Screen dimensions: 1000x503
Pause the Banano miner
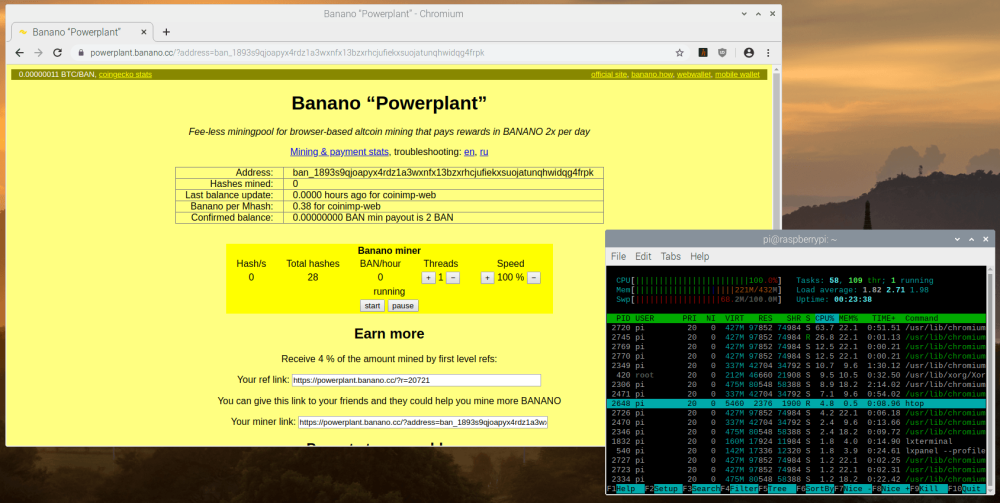[403, 306]
